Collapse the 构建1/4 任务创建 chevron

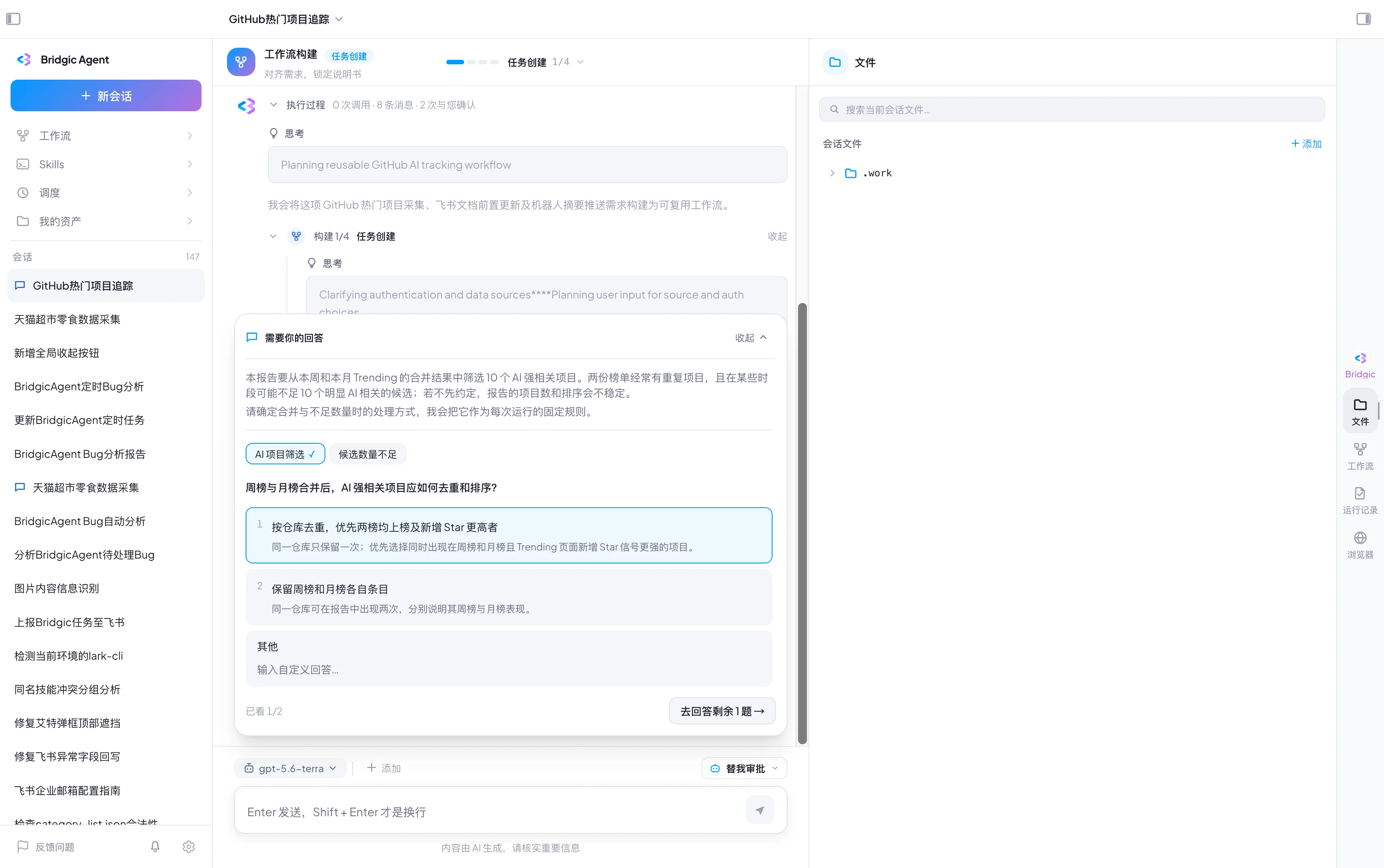(x=273, y=236)
